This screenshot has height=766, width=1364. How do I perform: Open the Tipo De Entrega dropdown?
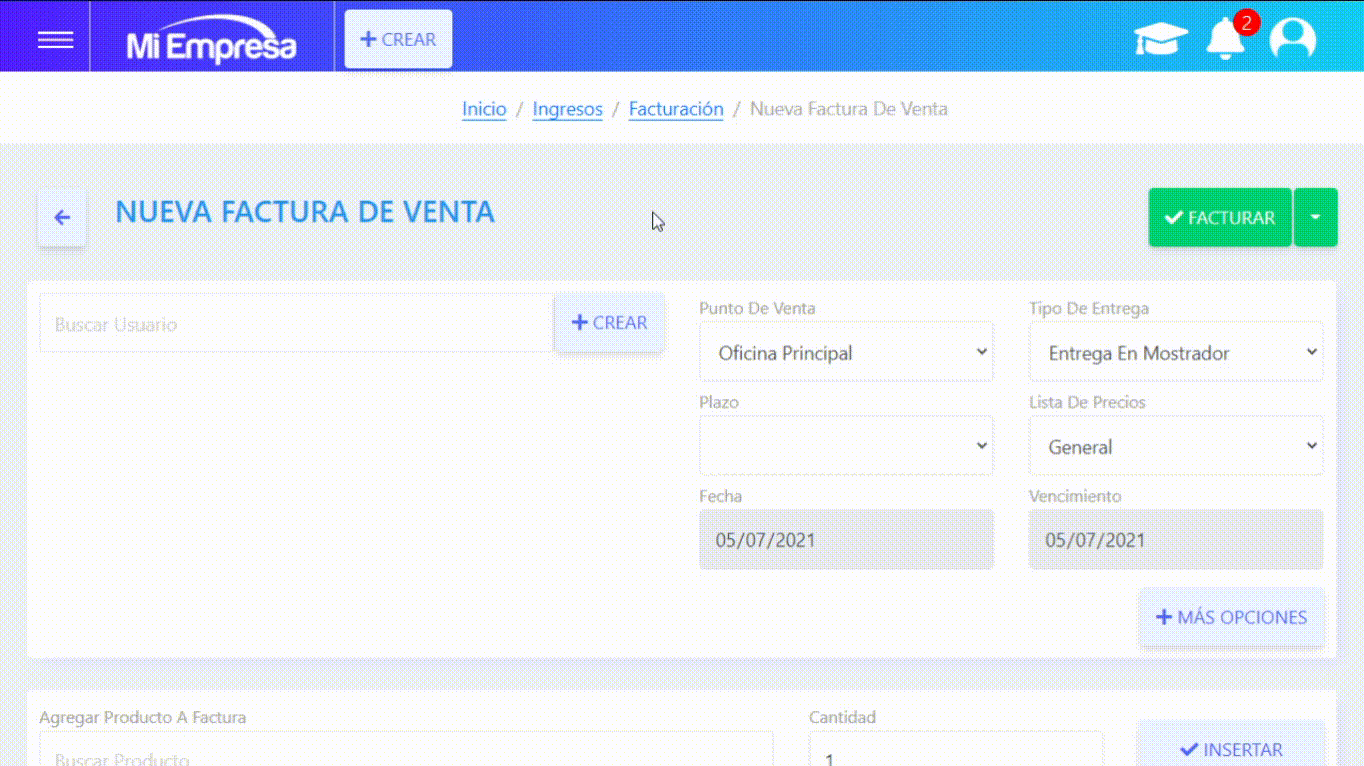(x=1176, y=352)
